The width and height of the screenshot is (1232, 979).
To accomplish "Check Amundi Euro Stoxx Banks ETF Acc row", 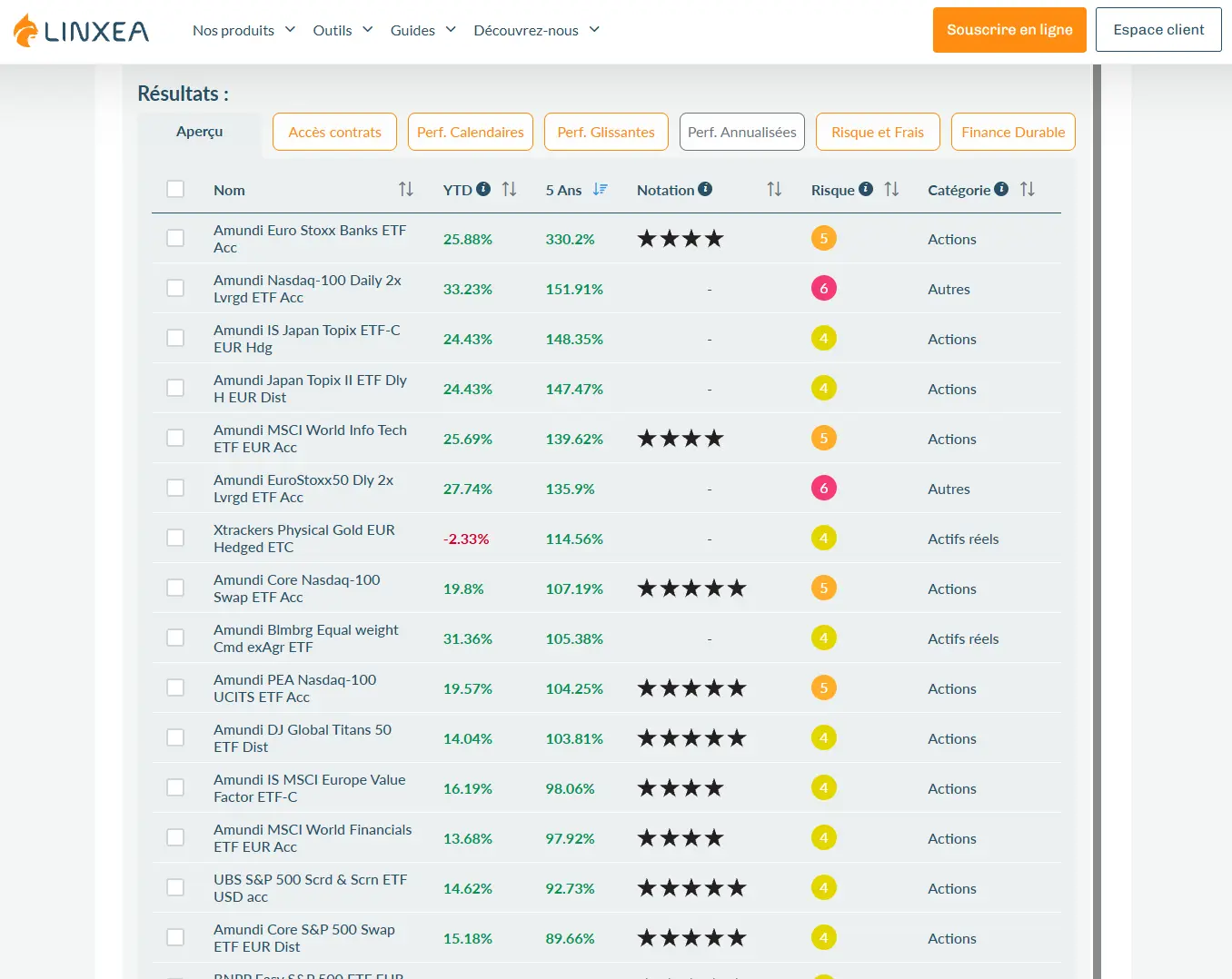I will (x=175, y=238).
